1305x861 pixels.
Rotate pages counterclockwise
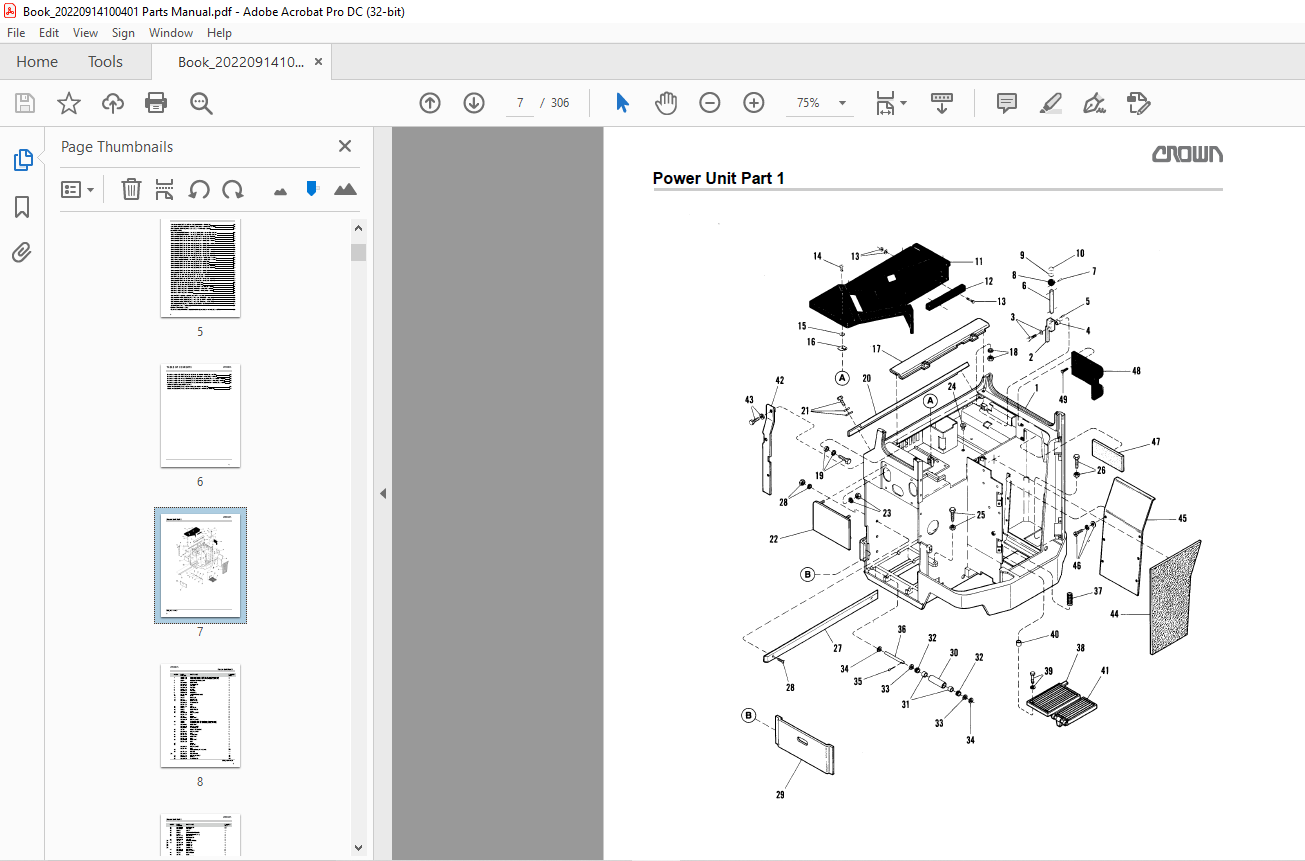coord(199,189)
